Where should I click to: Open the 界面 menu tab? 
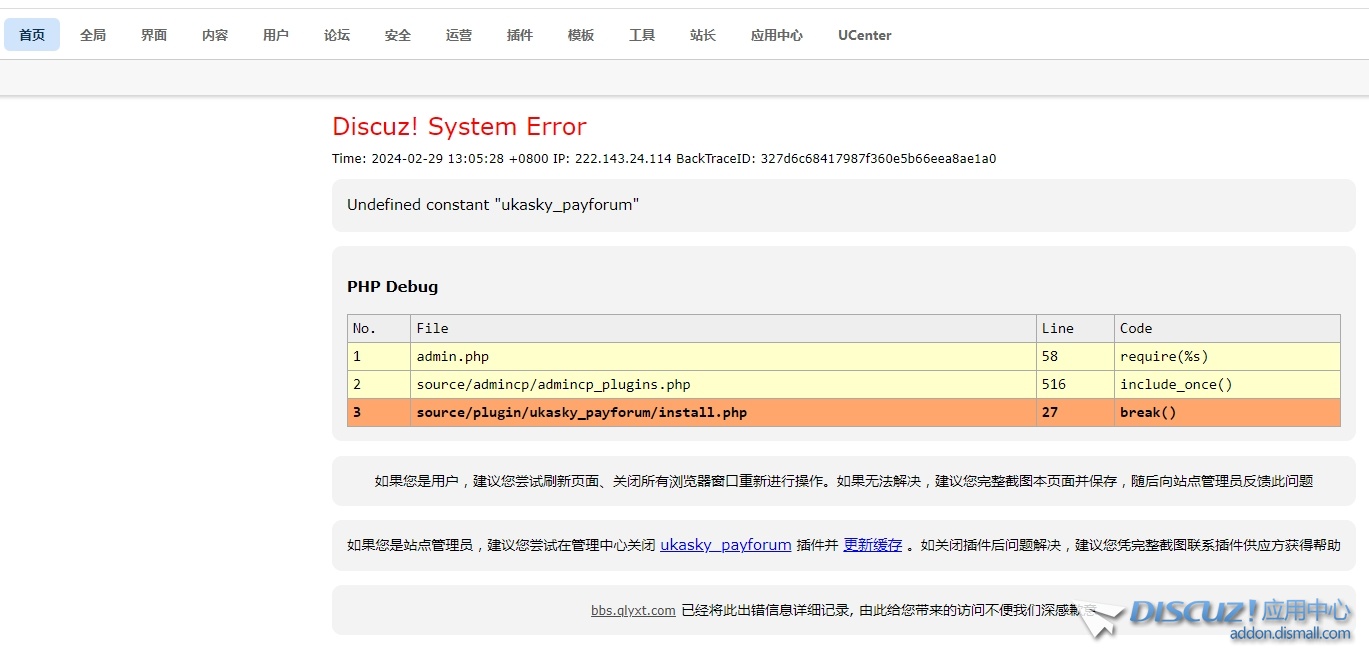(x=154, y=35)
